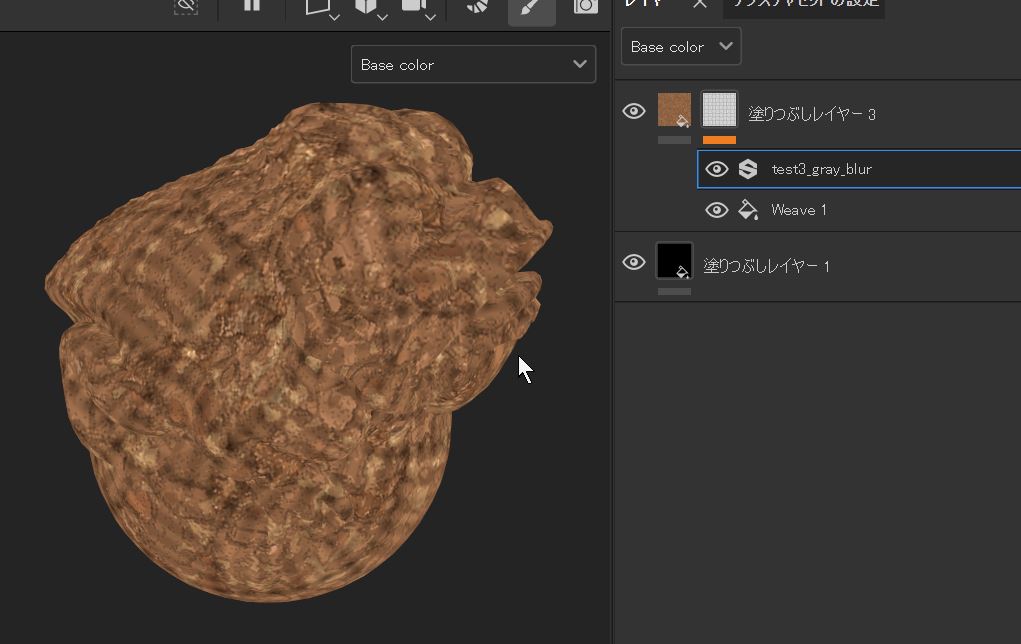The width and height of the screenshot is (1021, 644).
Task: Click the orange mask indicator bar under layer 3
Action: [719, 140]
